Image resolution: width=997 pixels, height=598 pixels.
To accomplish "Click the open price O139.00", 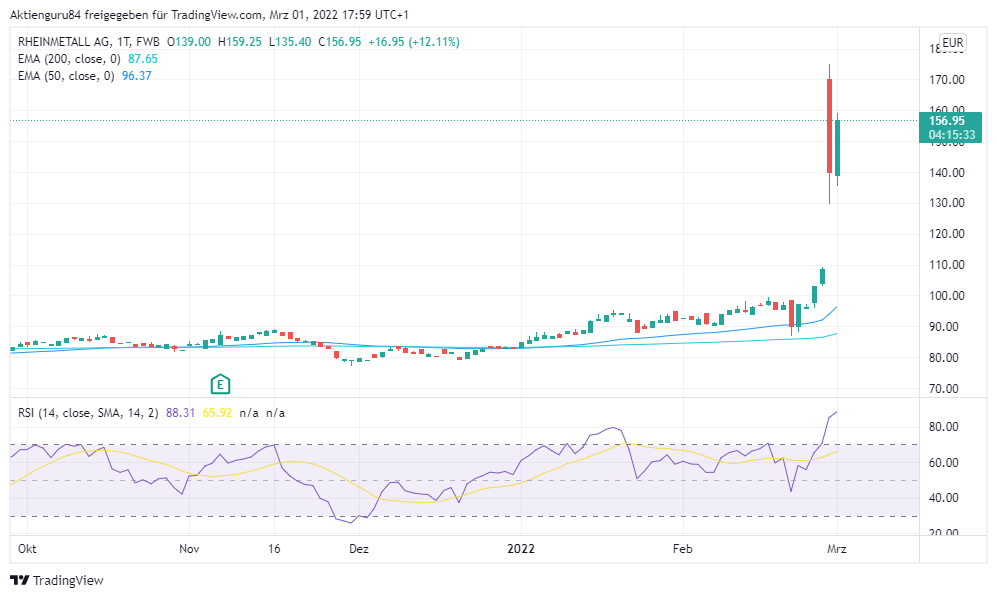I will point(189,42).
